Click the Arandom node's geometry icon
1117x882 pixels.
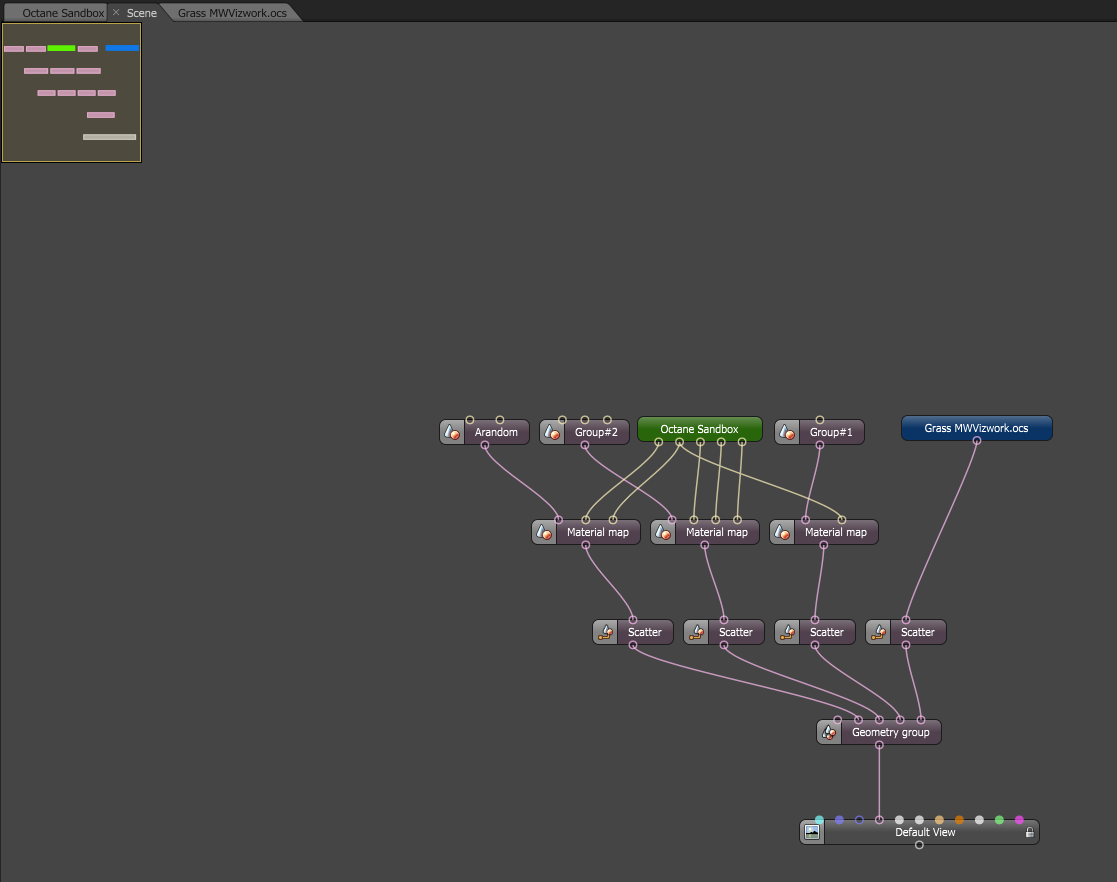(452, 432)
